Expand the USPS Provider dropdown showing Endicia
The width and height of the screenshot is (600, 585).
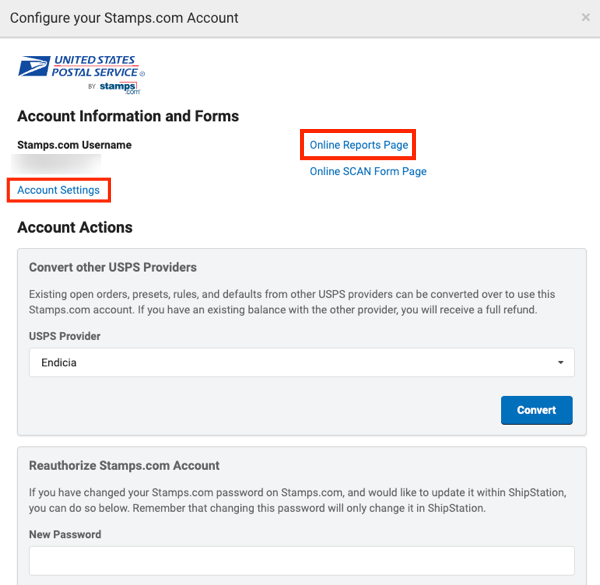(x=302, y=362)
